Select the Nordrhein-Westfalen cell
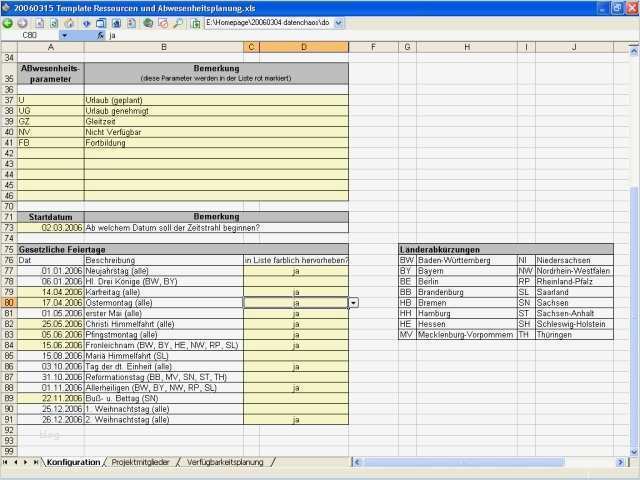Screen dimensions: 640x480 point(574,271)
